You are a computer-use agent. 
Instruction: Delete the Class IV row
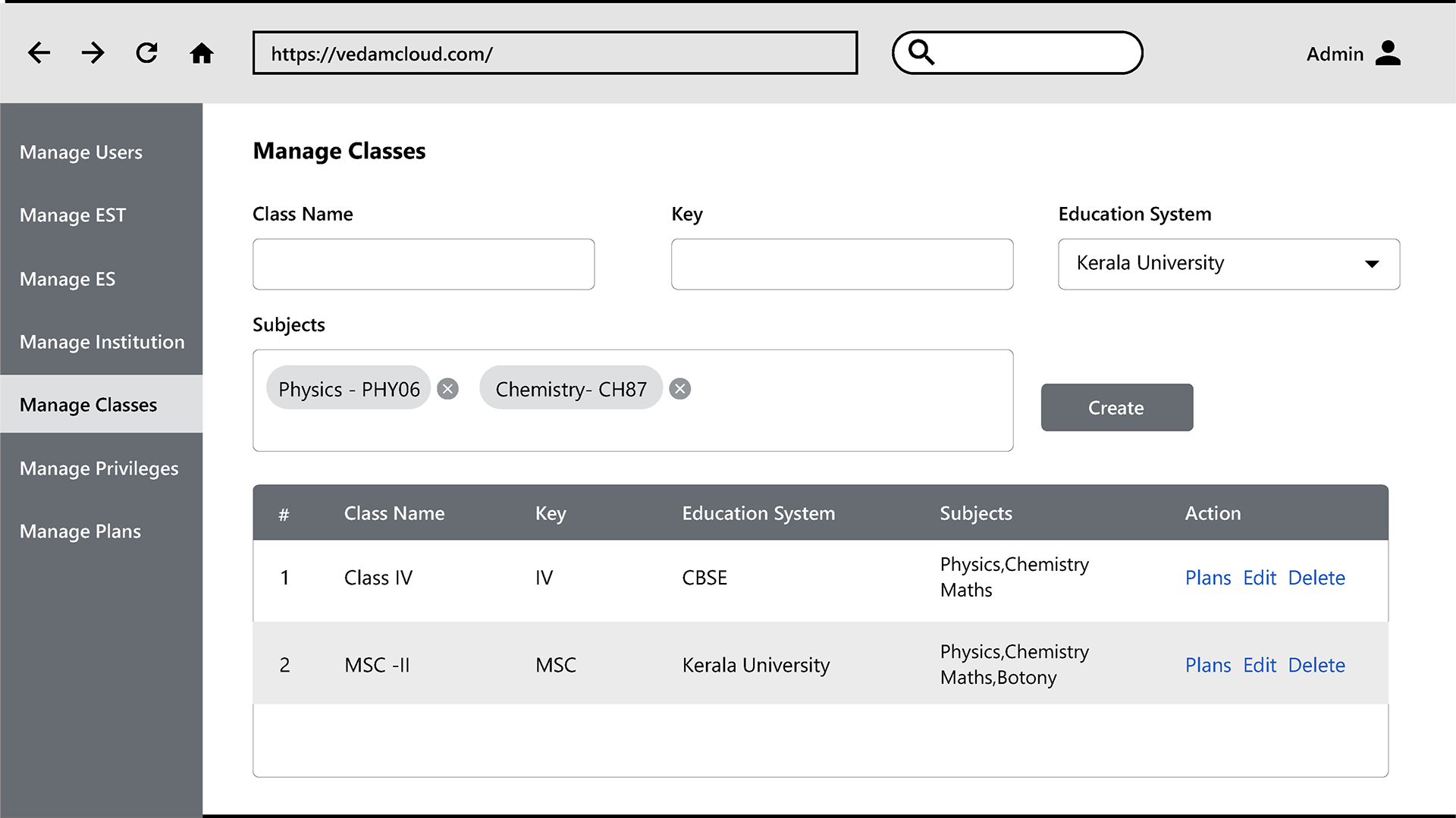click(x=1316, y=578)
